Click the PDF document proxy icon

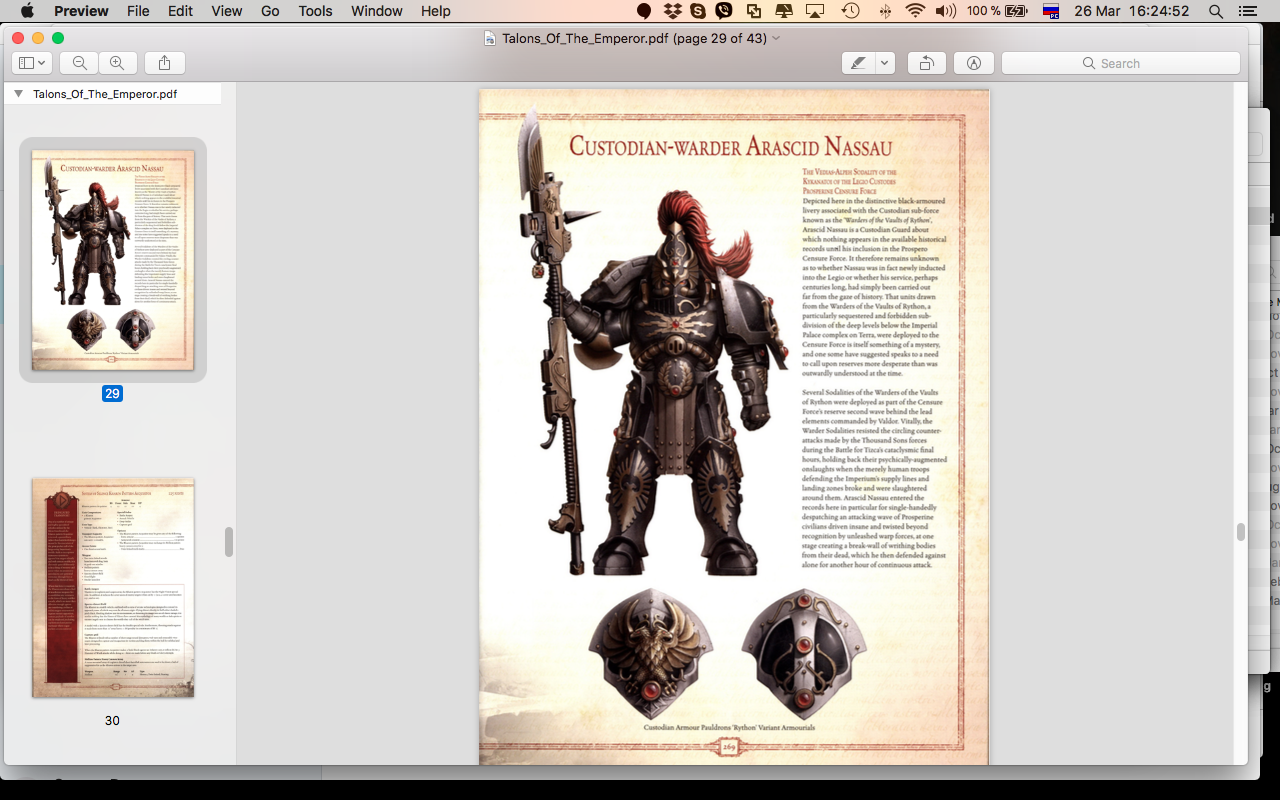tap(490, 38)
